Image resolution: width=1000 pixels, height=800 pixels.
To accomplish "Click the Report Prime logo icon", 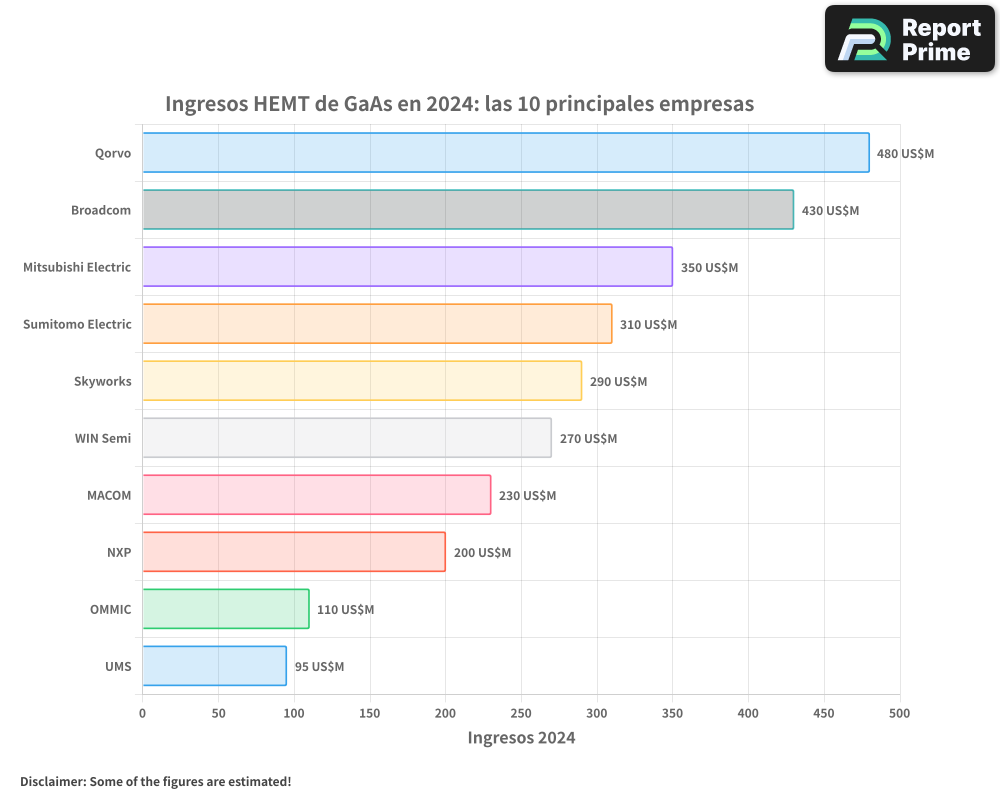I will pyautogui.click(x=863, y=40).
